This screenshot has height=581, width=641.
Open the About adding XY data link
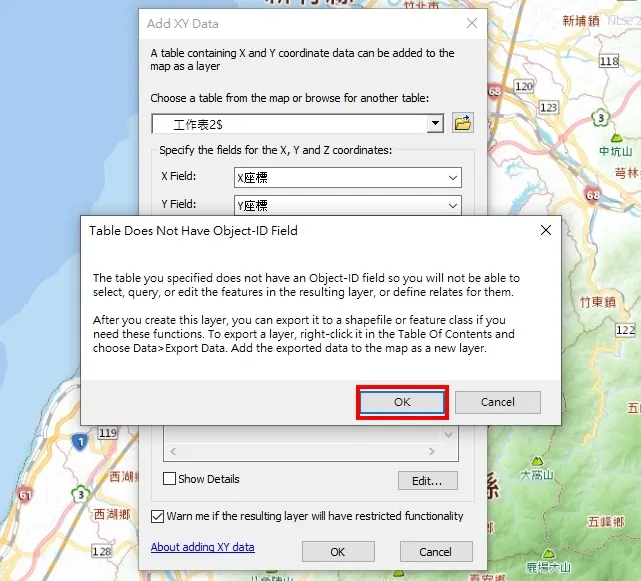click(203, 547)
